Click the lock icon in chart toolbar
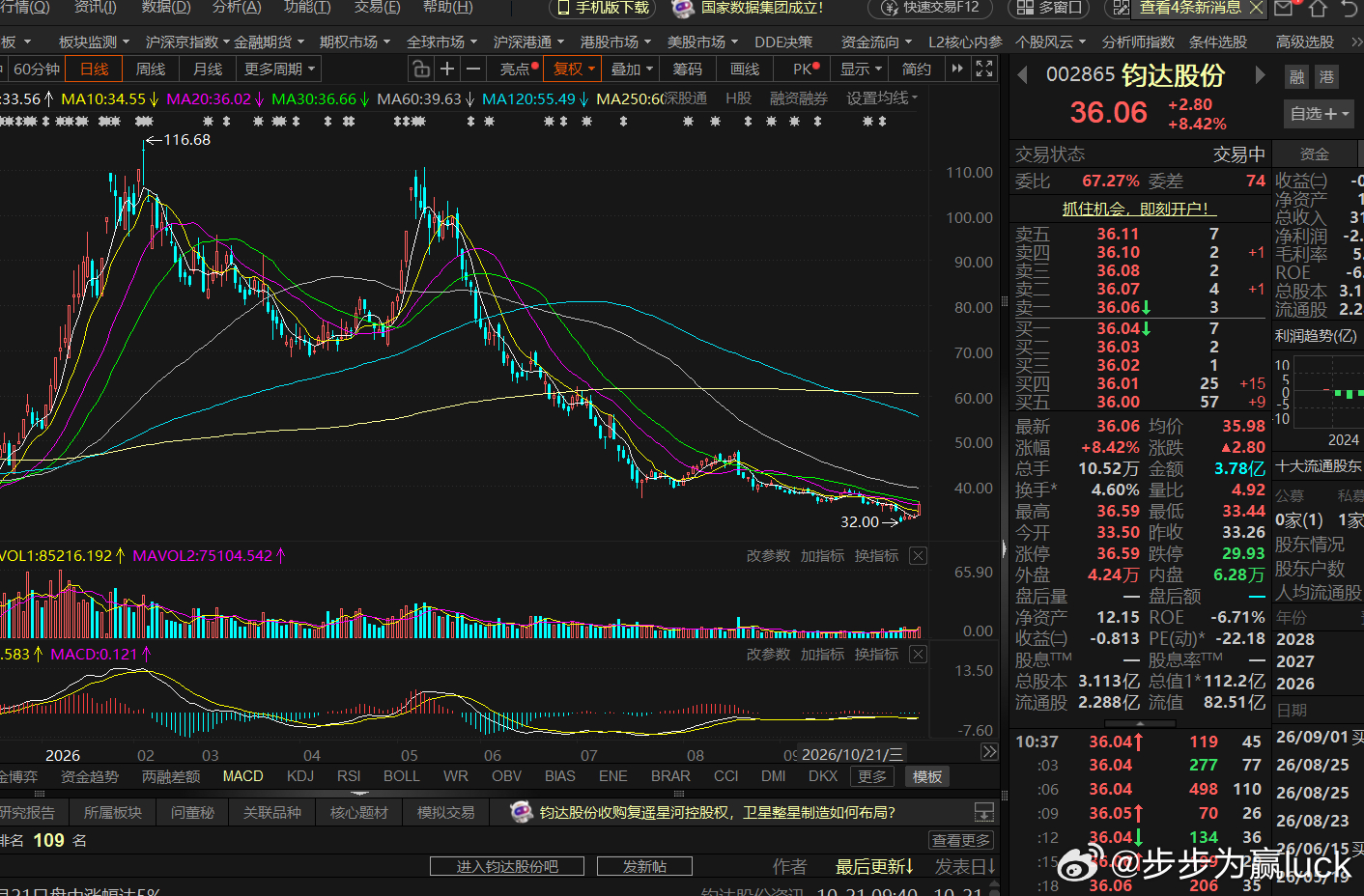1364x896 pixels. click(x=420, y=70)
